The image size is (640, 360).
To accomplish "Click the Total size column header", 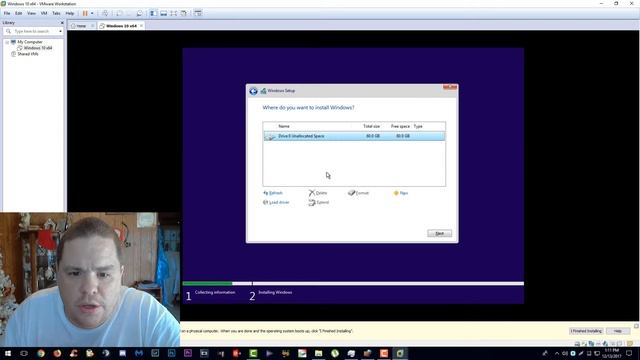I will [x=371, y=127].
